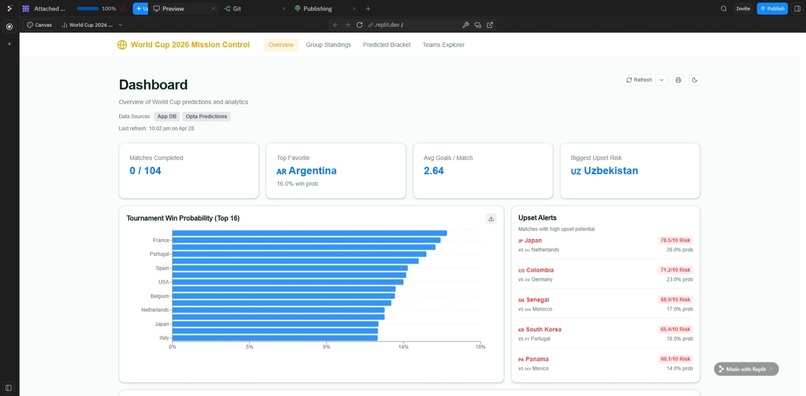Click the 65.4/10 Risk badge
This screenshot has height=396, width=806.
click(675, 330)
